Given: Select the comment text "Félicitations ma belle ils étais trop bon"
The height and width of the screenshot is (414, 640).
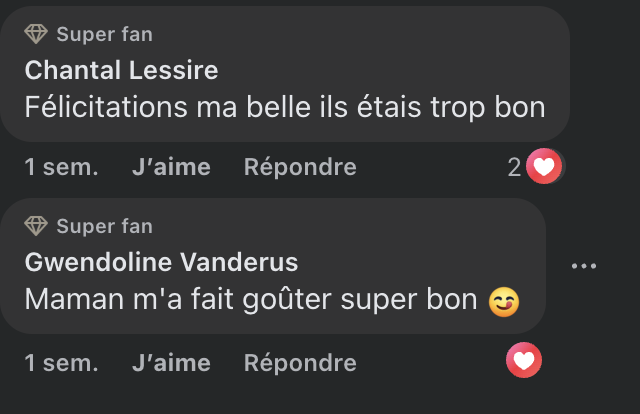Looking at the screenshot, I should pyautogui.click(x=284, y=106).
